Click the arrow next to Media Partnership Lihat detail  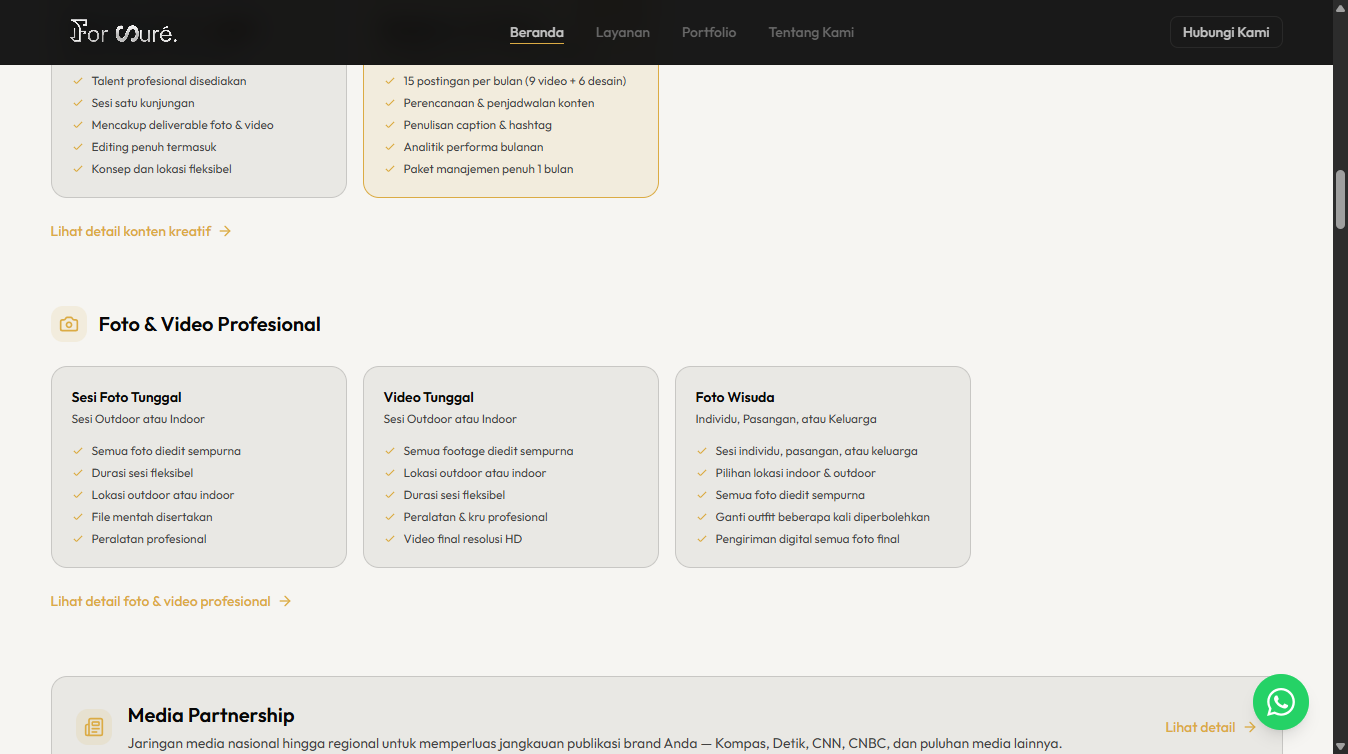point(1250,727)
